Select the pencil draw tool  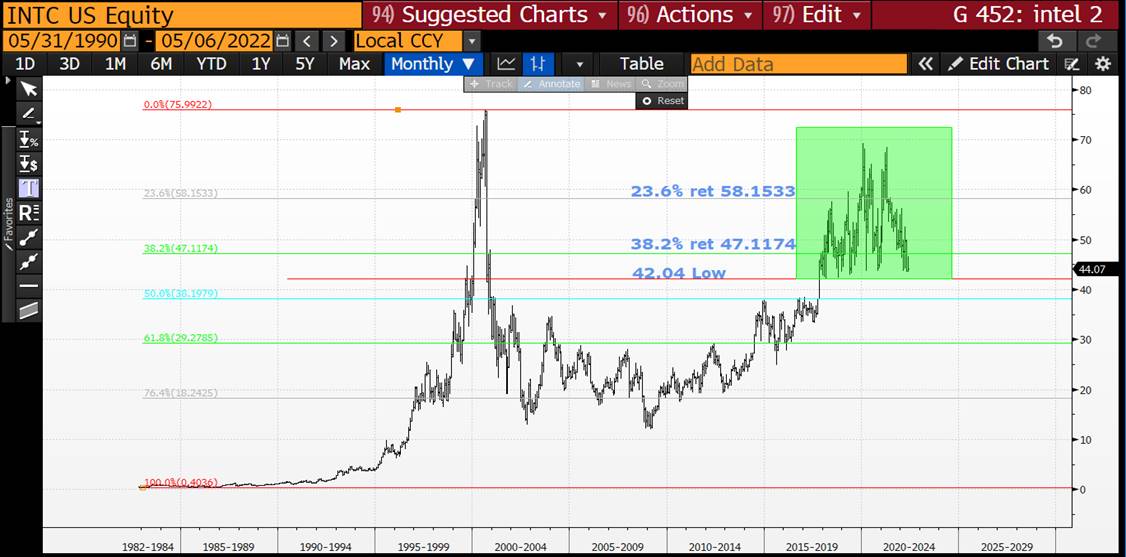coord(29,113)
